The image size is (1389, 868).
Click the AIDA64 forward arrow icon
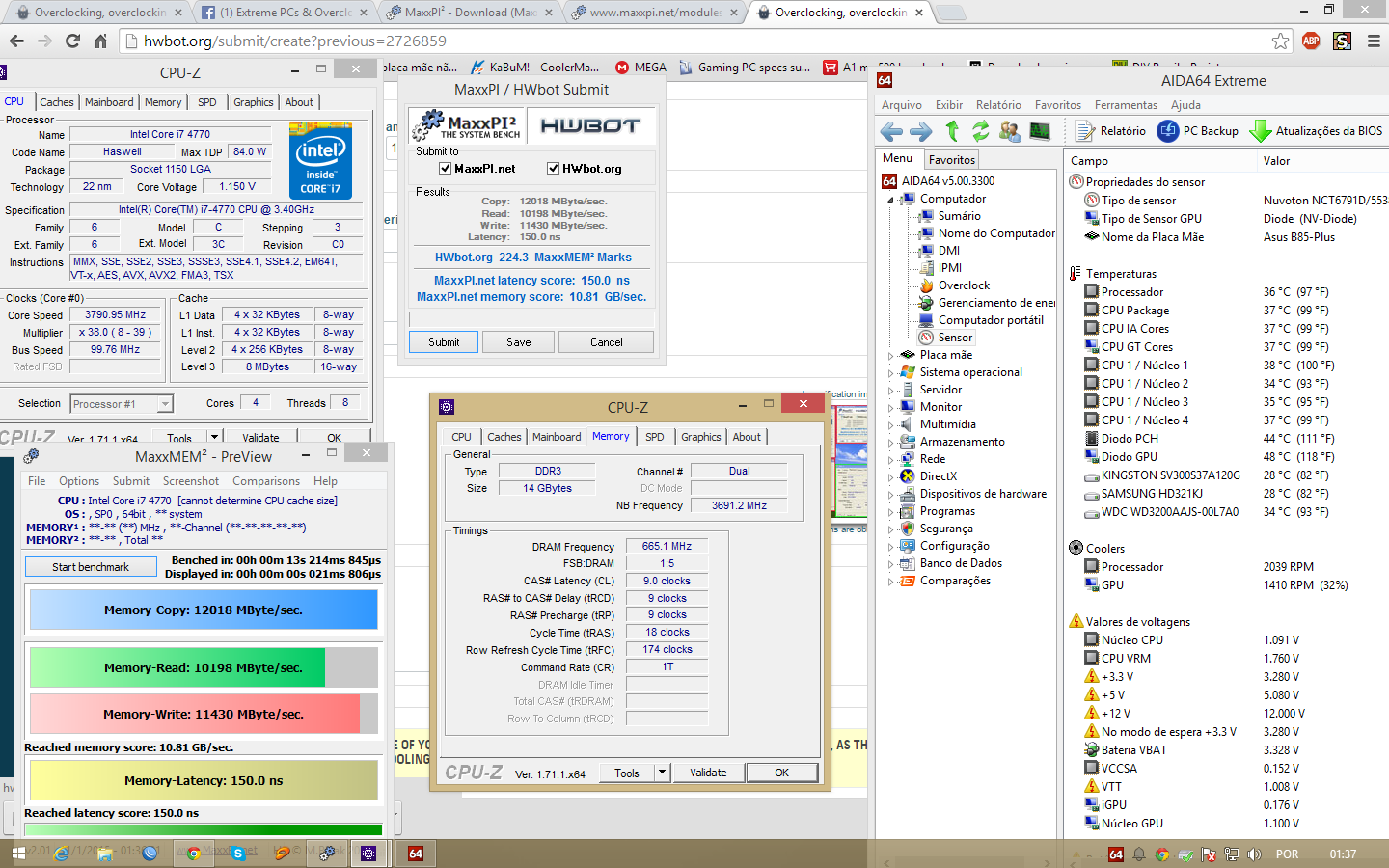tap(921, 131)
